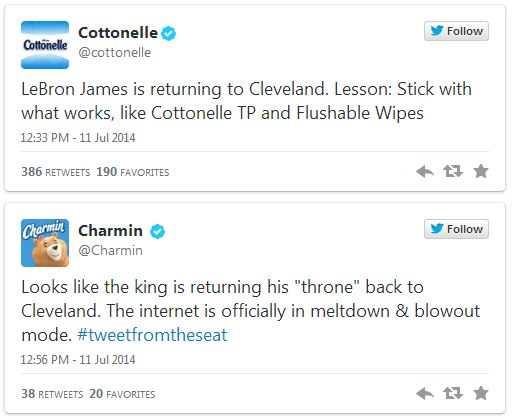Viewport: 512px width, 420px height.
Task: Open the @cottonelle handle link
Action: [x=114, y=53]
